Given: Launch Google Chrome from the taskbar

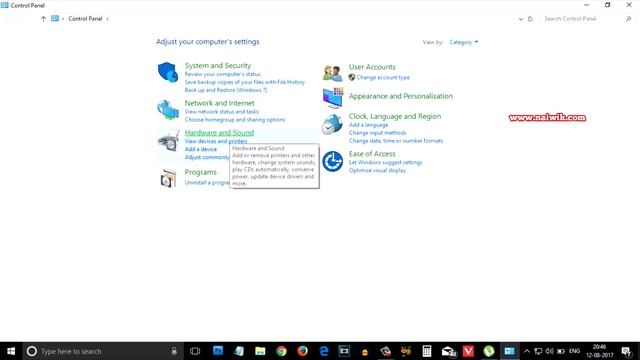Looking at the screenshot, I should pyautogui.click(x=281, y=351).
